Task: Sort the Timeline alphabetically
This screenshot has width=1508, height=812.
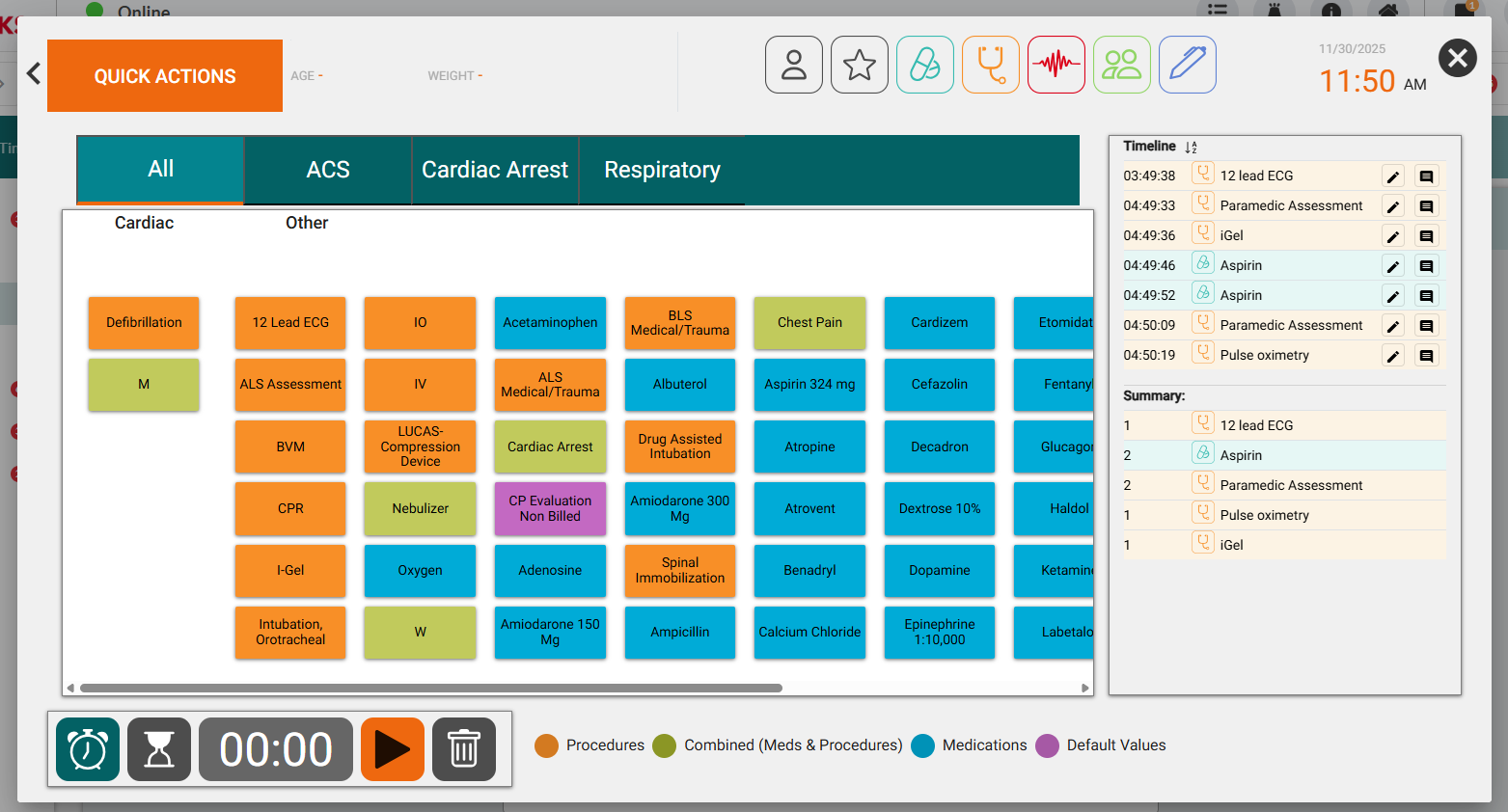Action: [1191, 147]
